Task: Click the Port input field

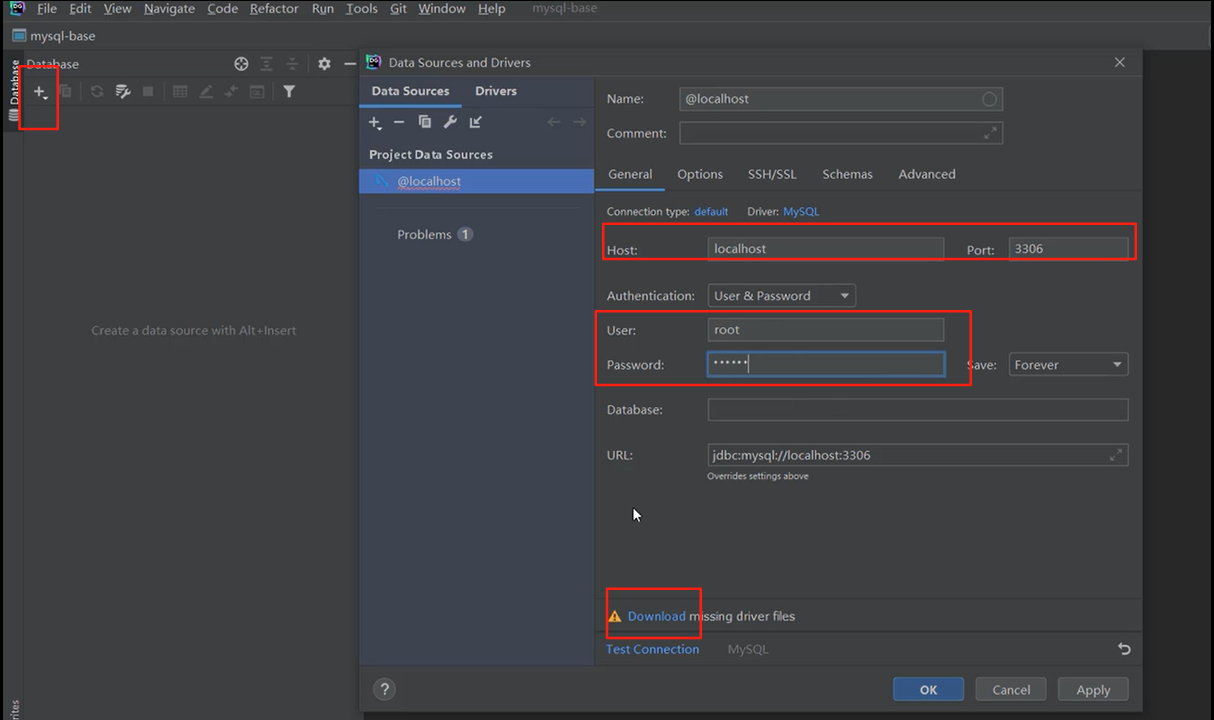Action: (1068, 249)
